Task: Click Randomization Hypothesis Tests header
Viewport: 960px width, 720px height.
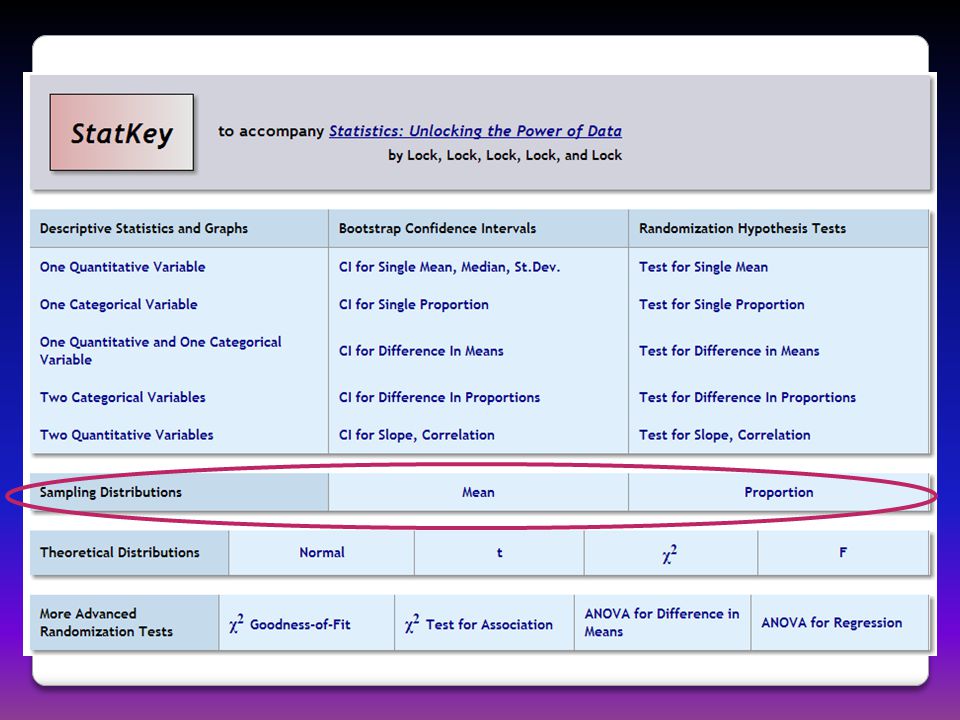Action: pyautogui.click(x=743, y=228)
